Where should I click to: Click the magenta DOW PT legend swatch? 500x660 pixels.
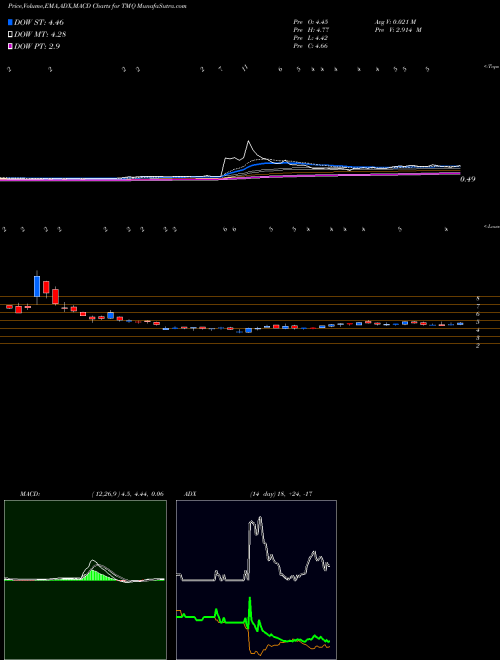click(x=10, y=46)
